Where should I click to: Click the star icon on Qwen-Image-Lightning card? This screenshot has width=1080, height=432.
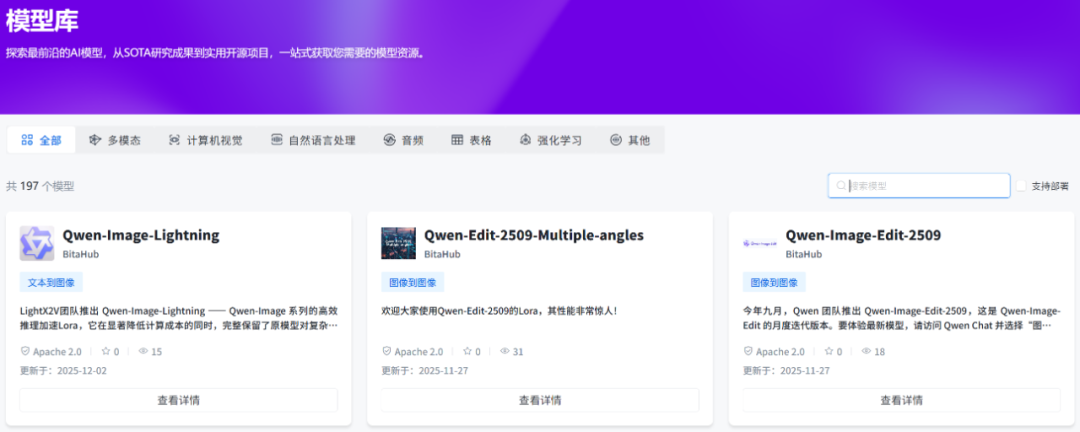pos(105,351)
